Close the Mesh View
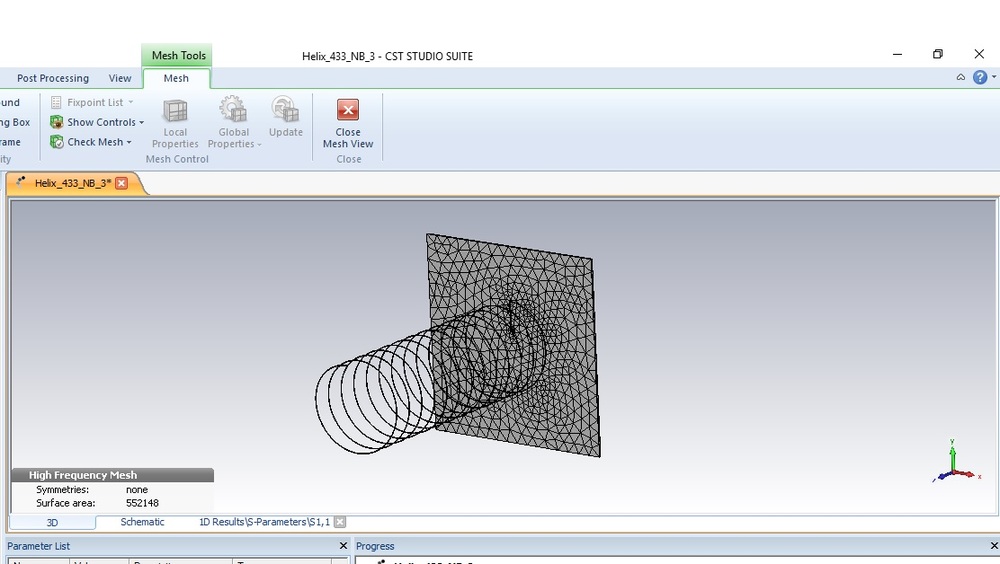The height and width of the screenshot is (564, 1000). pyautogui.click(x=348, y=124)
